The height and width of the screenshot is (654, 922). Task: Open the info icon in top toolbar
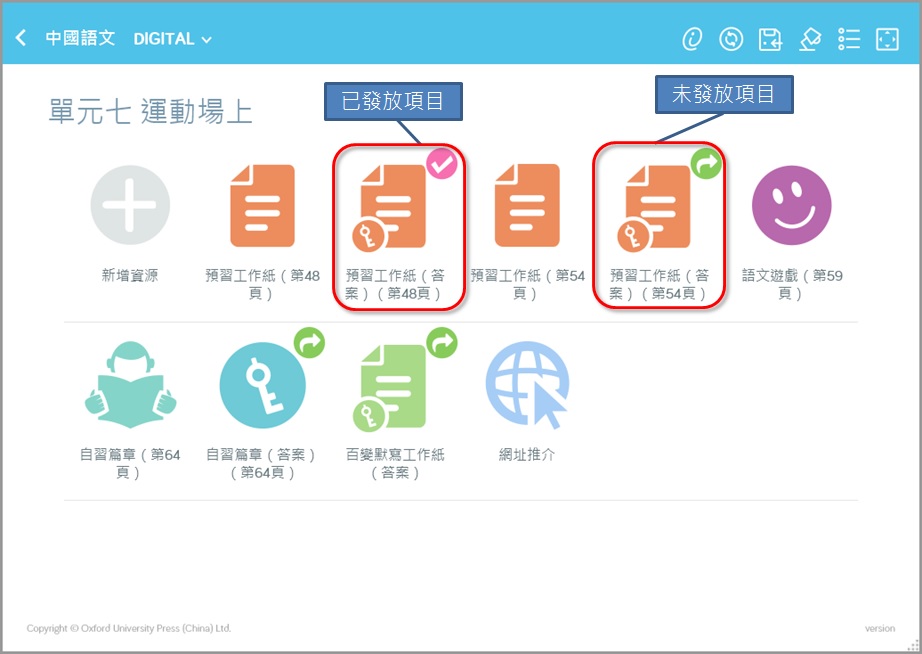(693, 39)
